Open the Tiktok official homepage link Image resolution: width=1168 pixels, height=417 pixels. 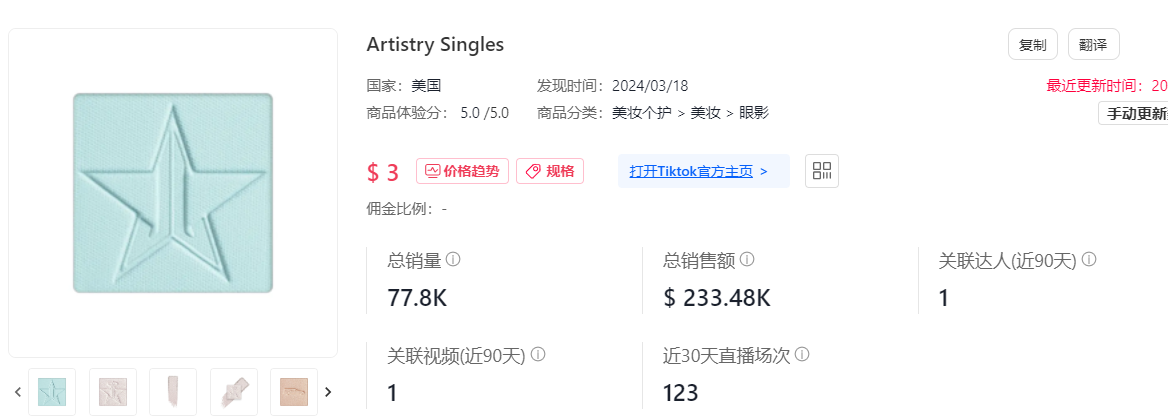pyautogui.click(x=698, y=171)
